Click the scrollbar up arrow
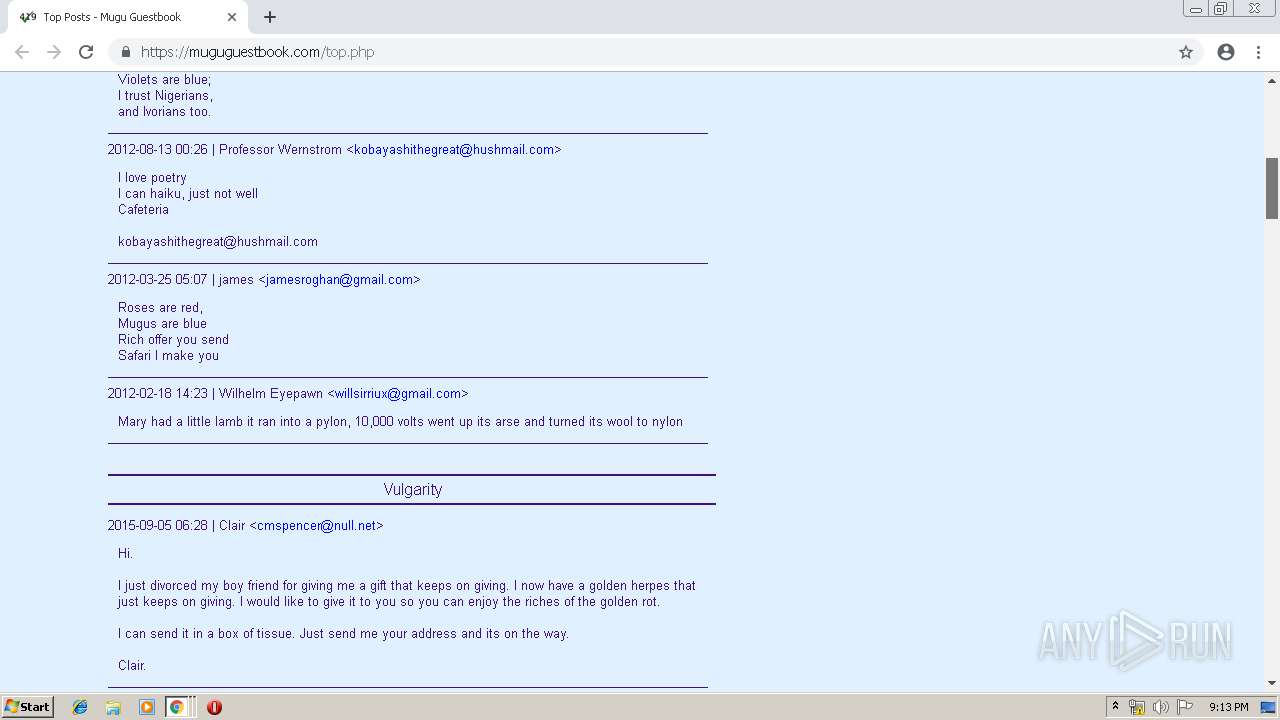Image resolution: width=1280 pixels, height=720 pixels. click(1272, 79)
